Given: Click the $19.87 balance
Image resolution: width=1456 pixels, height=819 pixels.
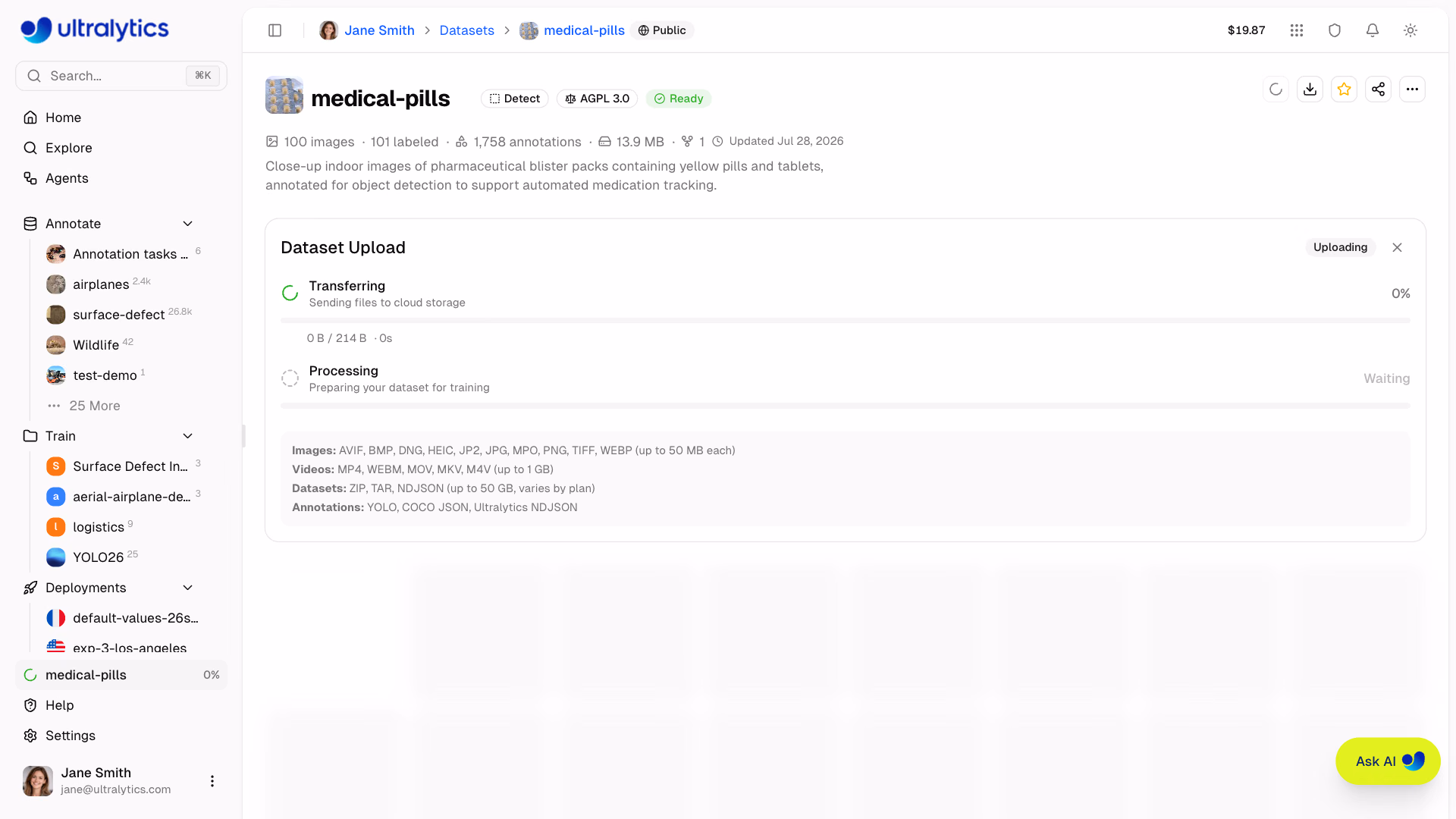Looking at the screenshot, I should (x=1247, y=30).
